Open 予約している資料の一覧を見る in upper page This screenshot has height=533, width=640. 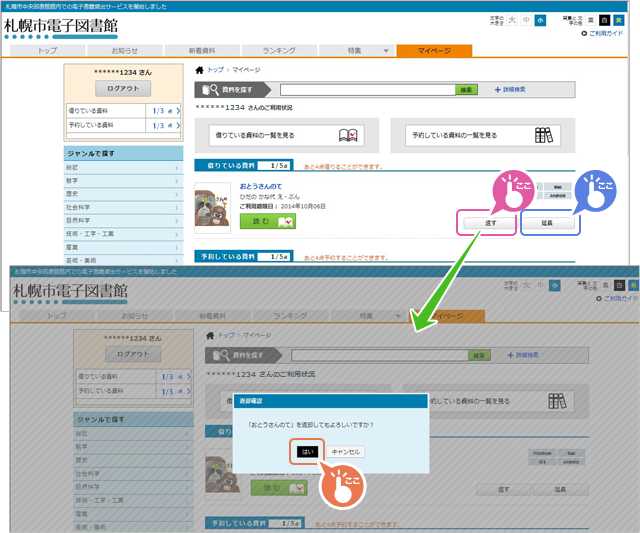[483, 135]
